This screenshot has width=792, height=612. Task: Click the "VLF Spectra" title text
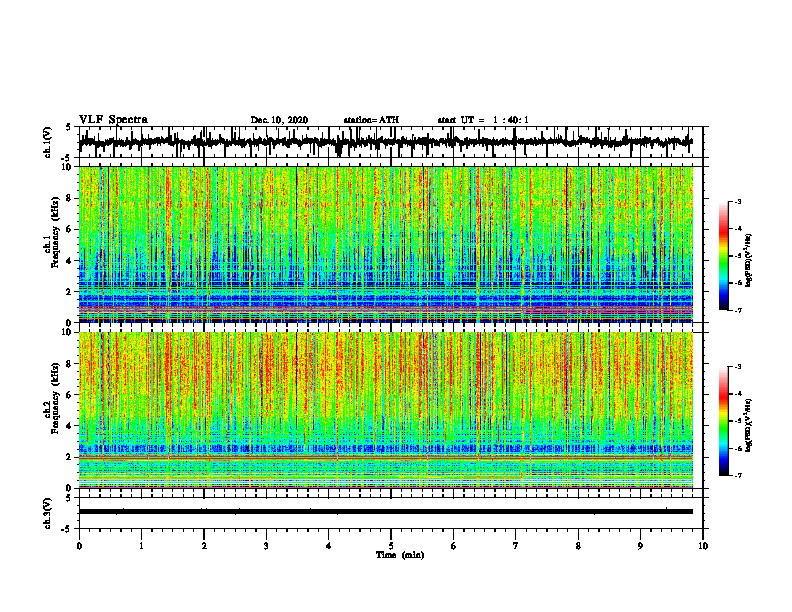click(113, 120)
